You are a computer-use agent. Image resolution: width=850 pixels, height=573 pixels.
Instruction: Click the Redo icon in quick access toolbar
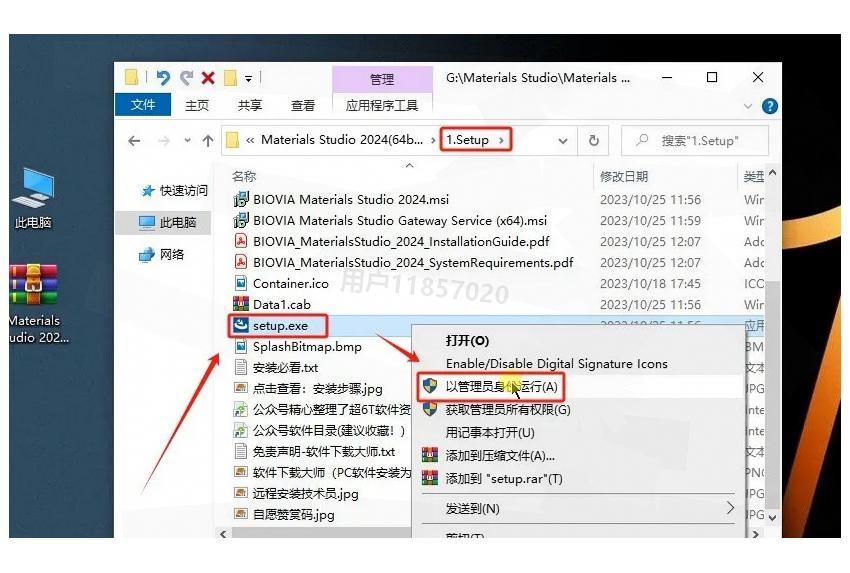186,78
